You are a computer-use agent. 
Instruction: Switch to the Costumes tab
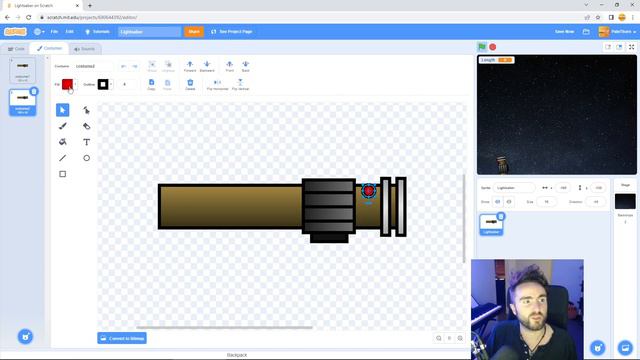tap(49, 48)
